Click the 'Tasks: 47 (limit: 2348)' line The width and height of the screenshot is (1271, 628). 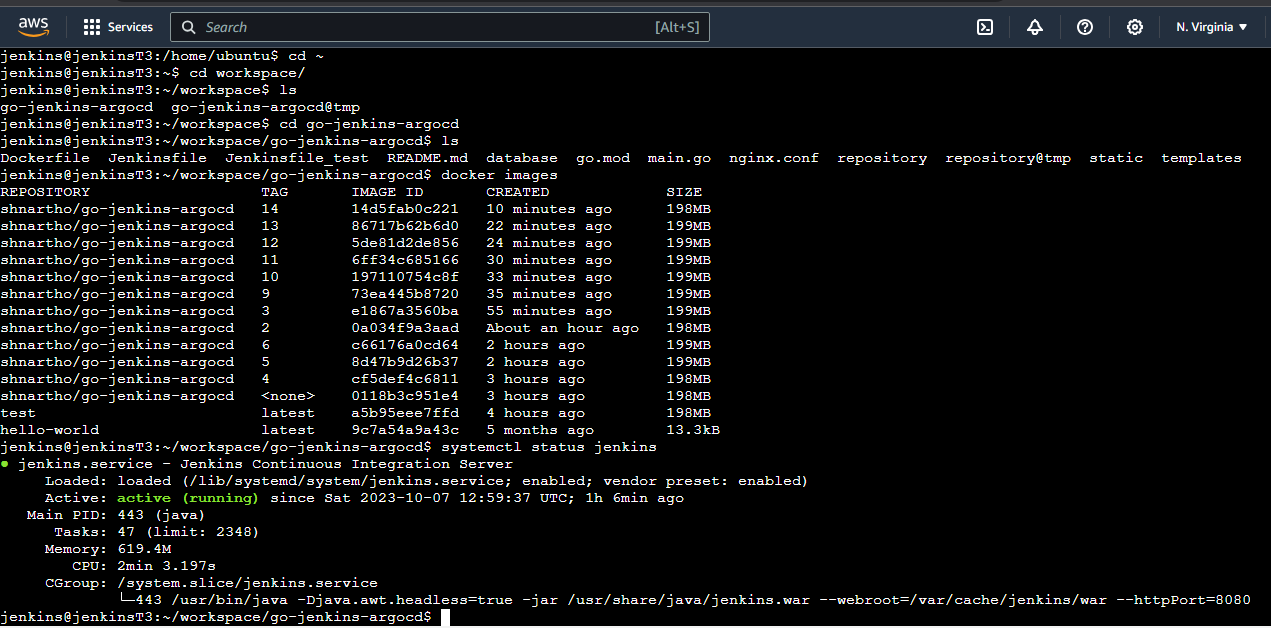[x=156, y=532]
